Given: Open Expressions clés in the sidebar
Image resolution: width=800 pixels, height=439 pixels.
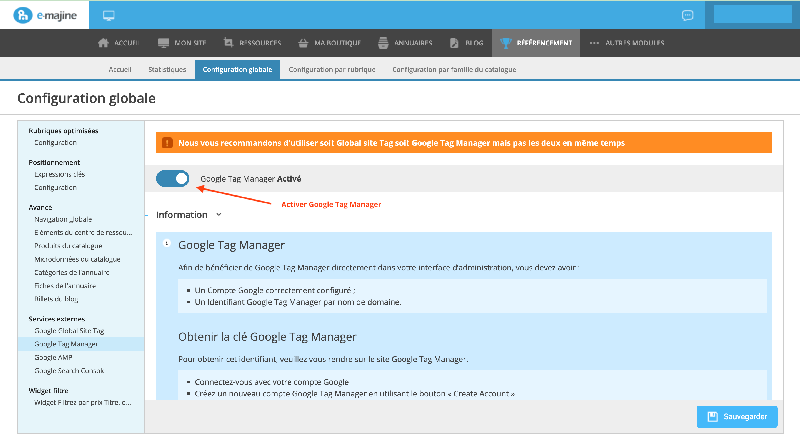Looking at the screenshot, I should [x=60, y=175].
